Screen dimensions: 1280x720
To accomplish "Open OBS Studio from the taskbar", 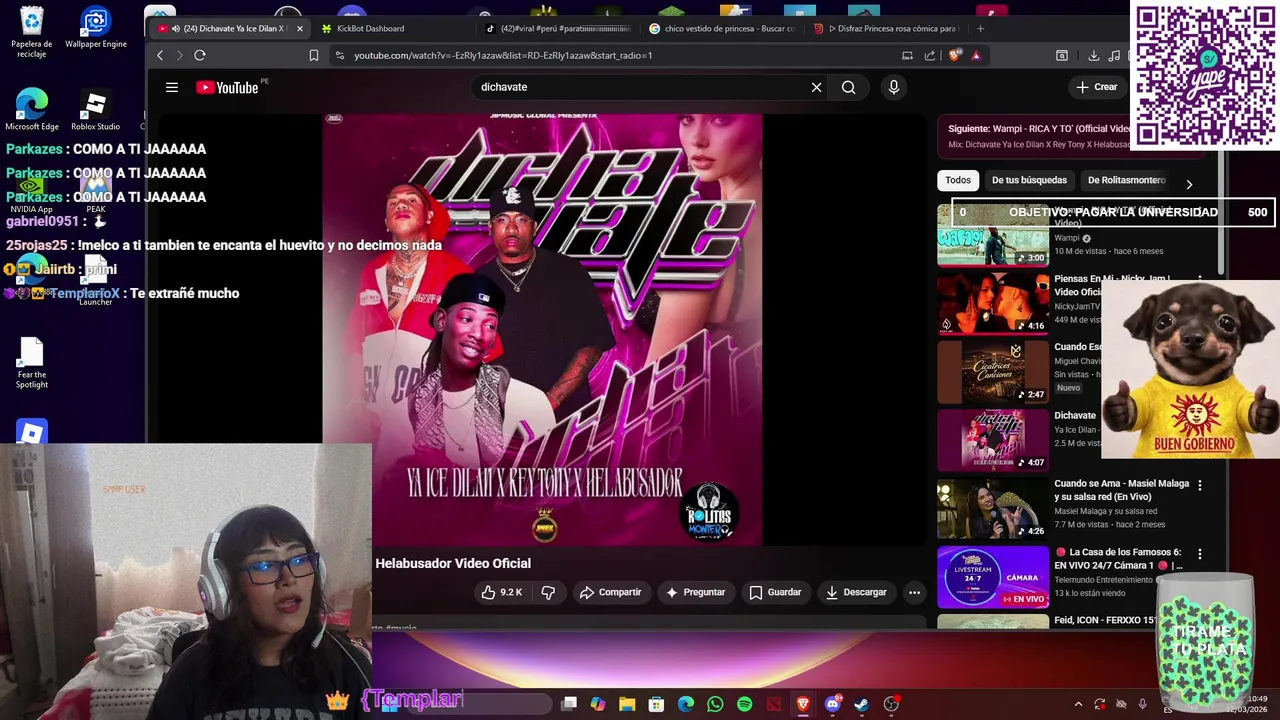I will click(891, 704).
